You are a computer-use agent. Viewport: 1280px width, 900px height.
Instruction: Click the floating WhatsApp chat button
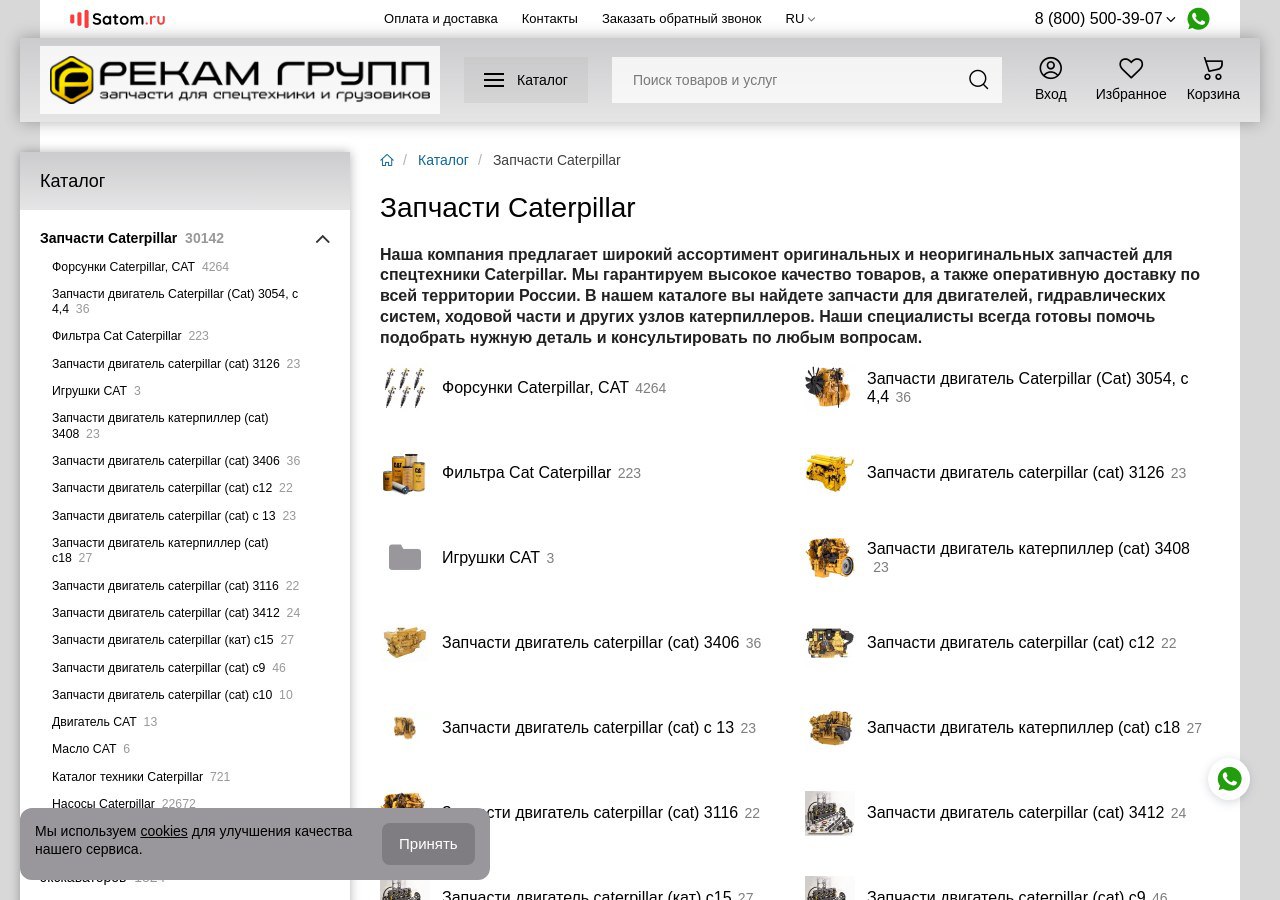point(1229,779)
